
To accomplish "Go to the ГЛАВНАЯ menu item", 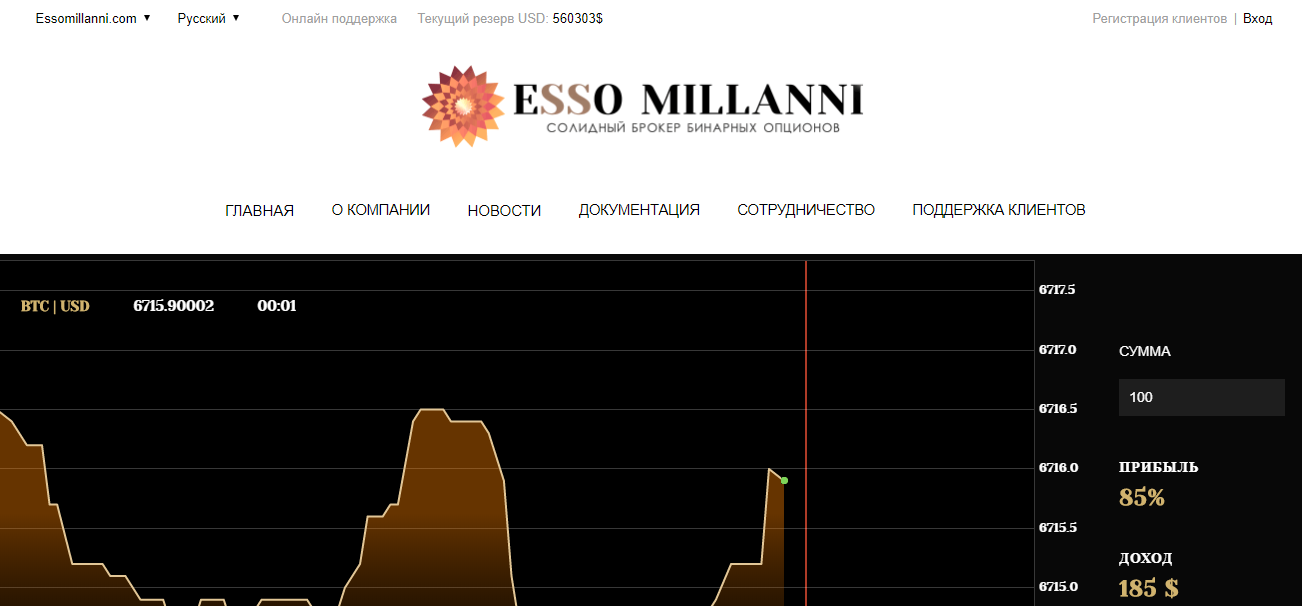I will point(260,210).
